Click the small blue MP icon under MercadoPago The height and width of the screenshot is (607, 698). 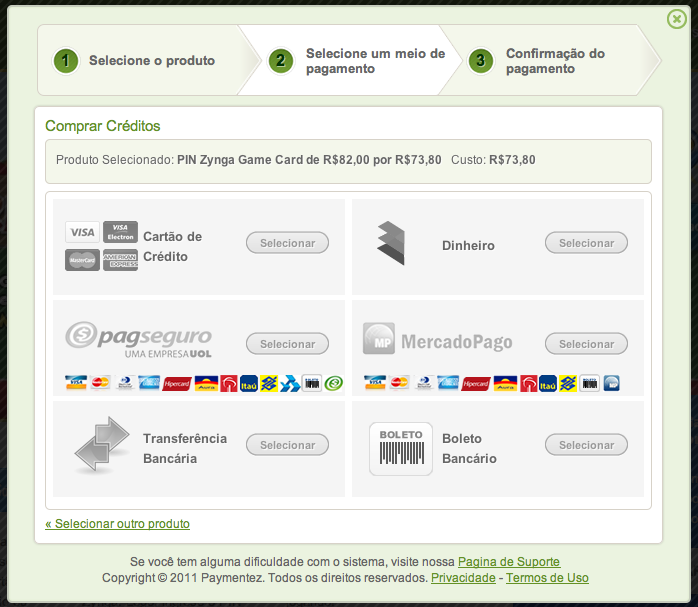(x=612, y=383)
